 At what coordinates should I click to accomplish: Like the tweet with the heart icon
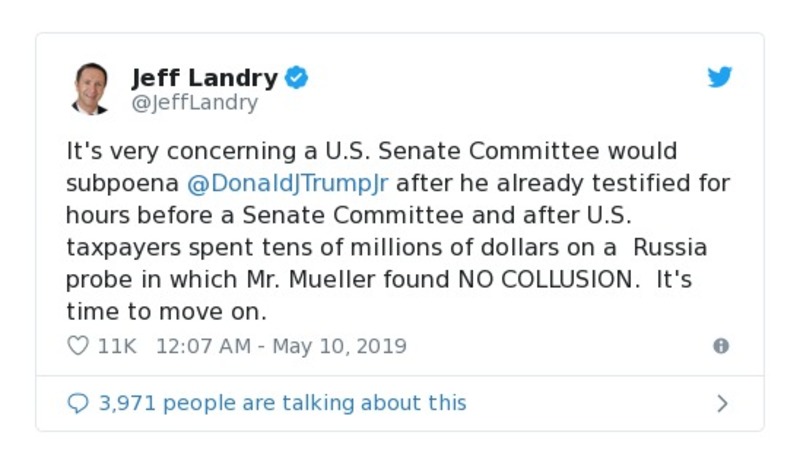point(78,346)
